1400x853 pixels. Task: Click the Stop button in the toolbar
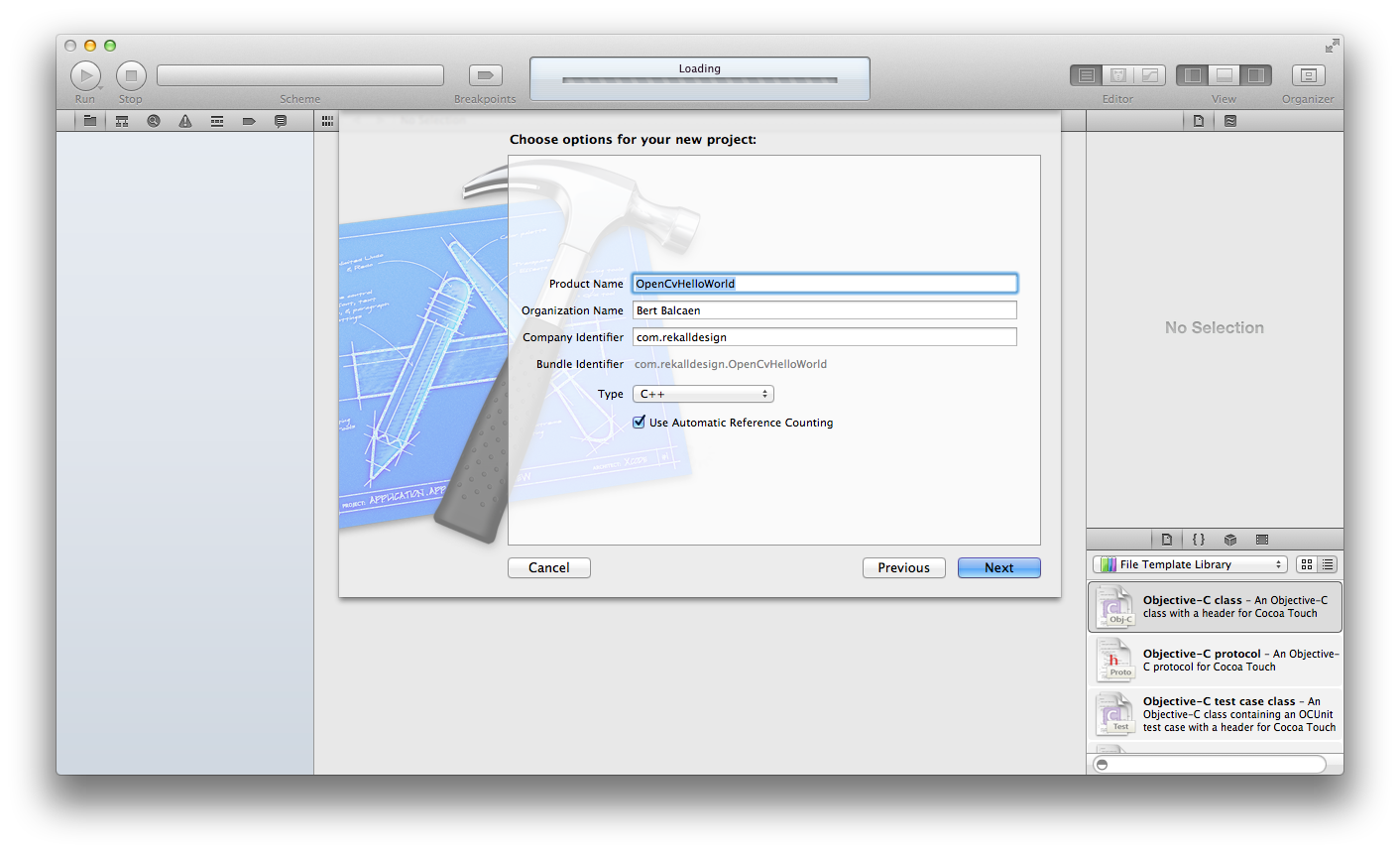click(131, 75)
